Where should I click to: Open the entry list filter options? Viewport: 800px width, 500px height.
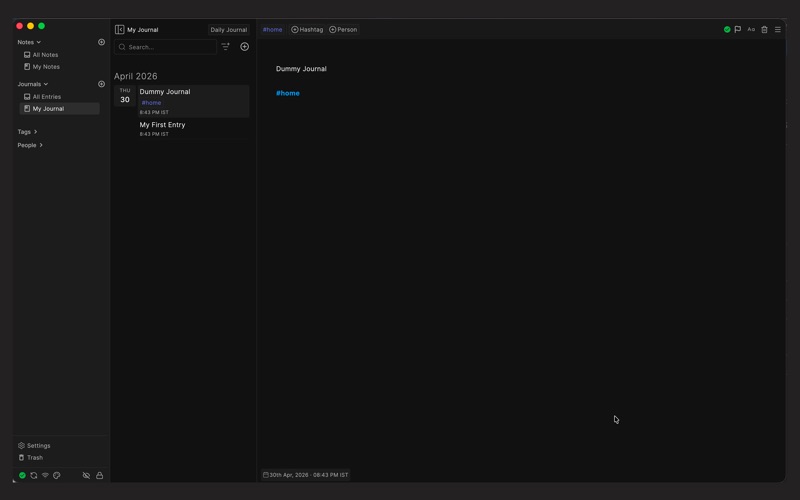226,46
